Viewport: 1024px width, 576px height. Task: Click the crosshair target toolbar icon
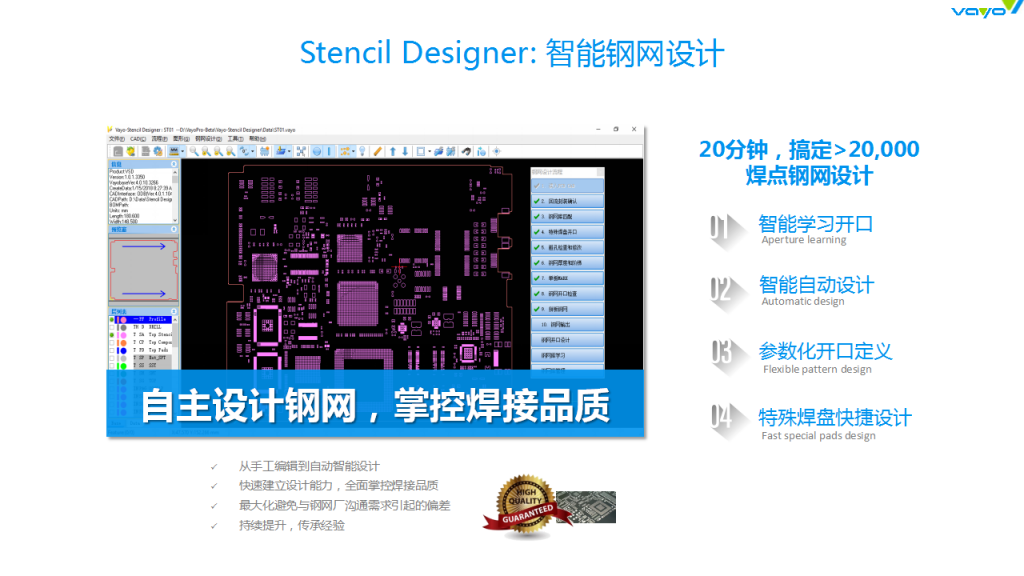click(x=497, y=152)
